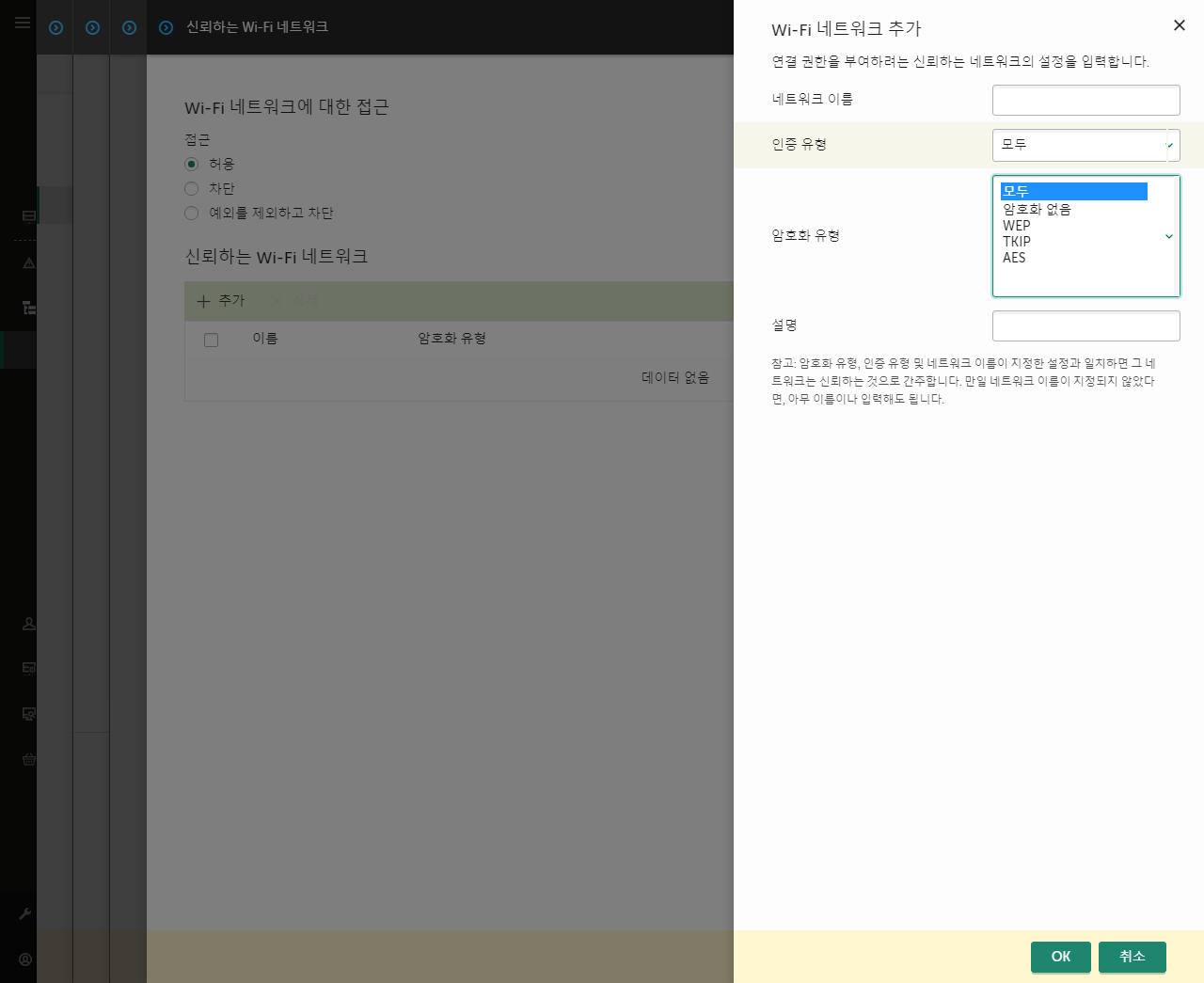
Task: Click the 추가 plus icon to add a network
Action: (x=204, y=301)
